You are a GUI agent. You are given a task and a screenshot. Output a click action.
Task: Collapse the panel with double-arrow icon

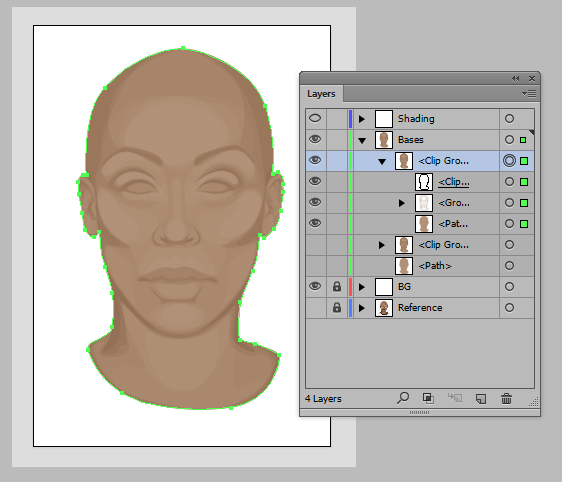point(515,78)
